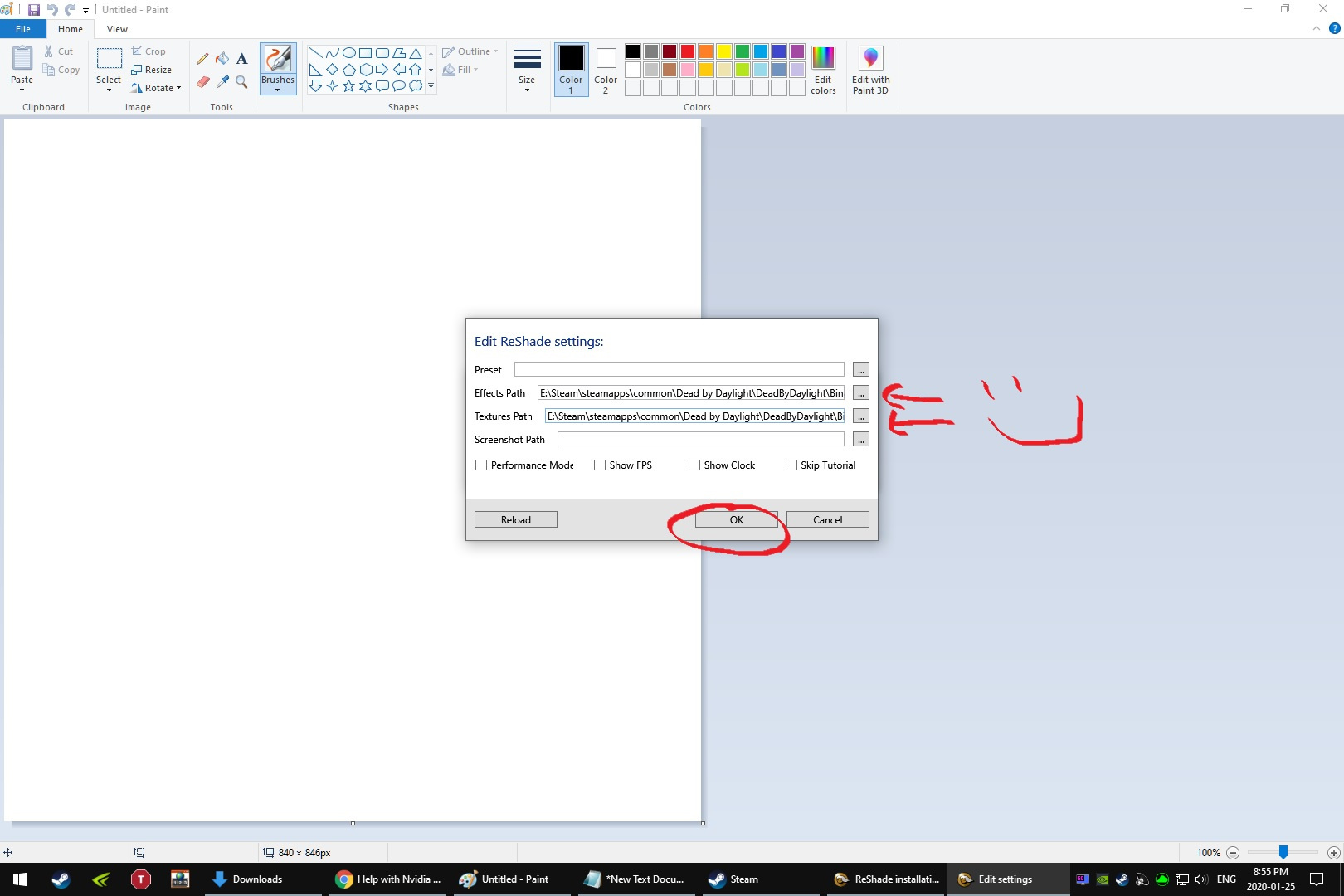Browse for Screenshot Path
The width and height of the screenshot is (1344, 896).
[861, 439]
